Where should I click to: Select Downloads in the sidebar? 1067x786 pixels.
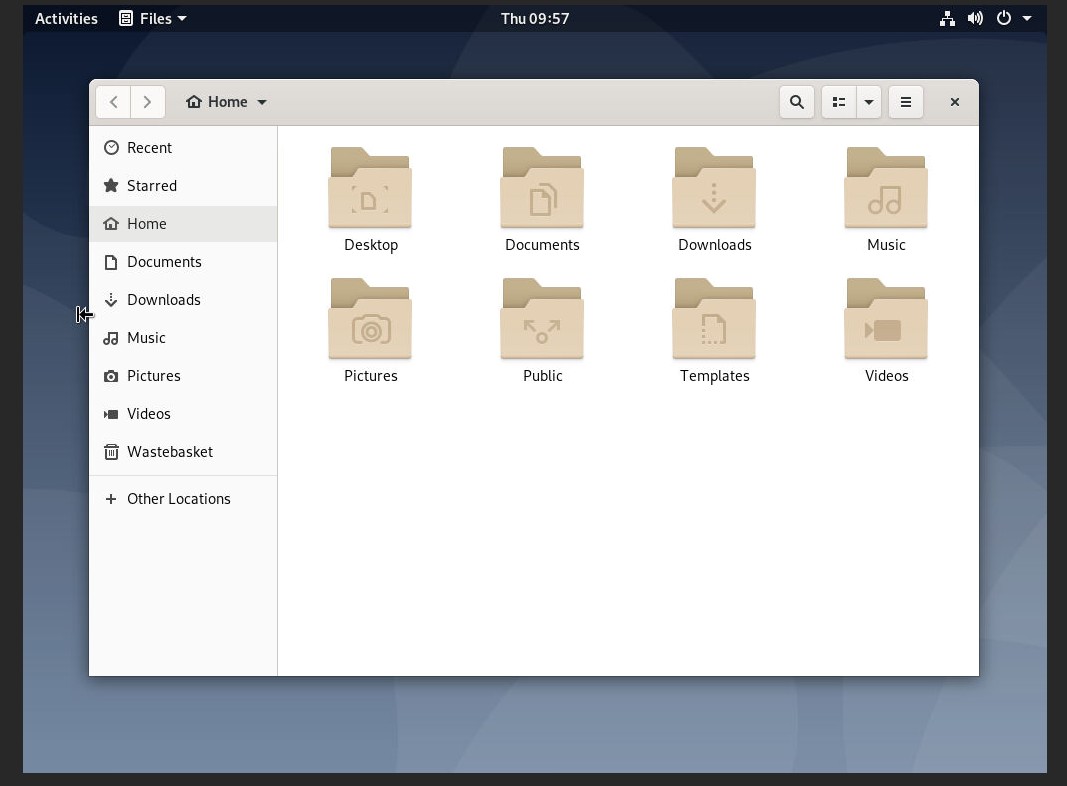183,300
